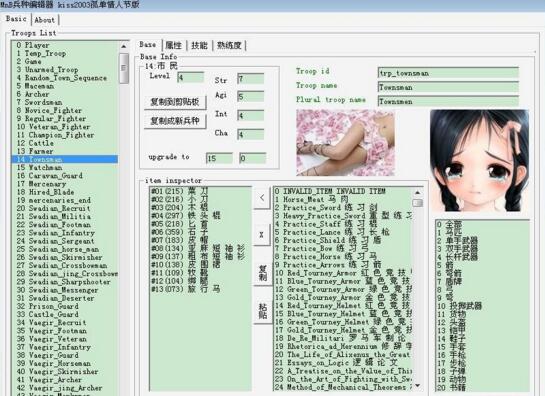Viewport: 545px width, 396px height.
Task: Select inventory item #13 (073) 旅行马
Action: (200, 289)
